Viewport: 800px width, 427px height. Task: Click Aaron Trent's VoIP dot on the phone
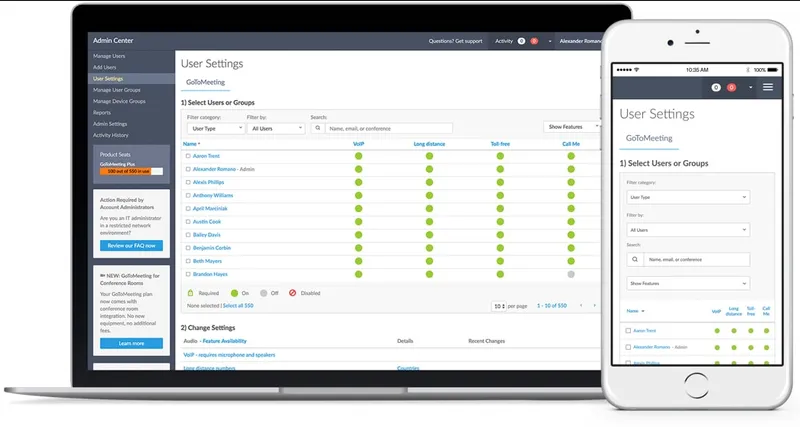click(x=717, y=331)
